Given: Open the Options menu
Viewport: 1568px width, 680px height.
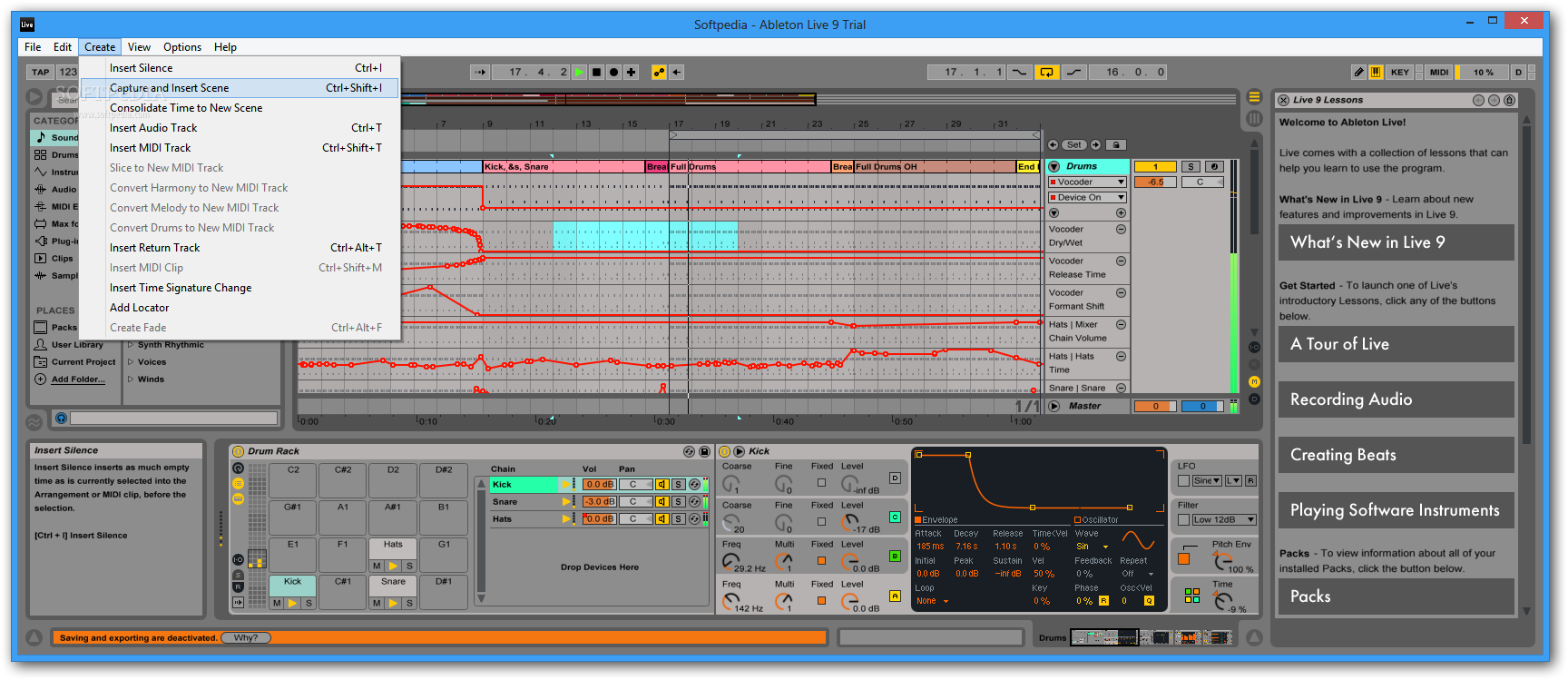Looking at the screenshot, I should [182, 47].
